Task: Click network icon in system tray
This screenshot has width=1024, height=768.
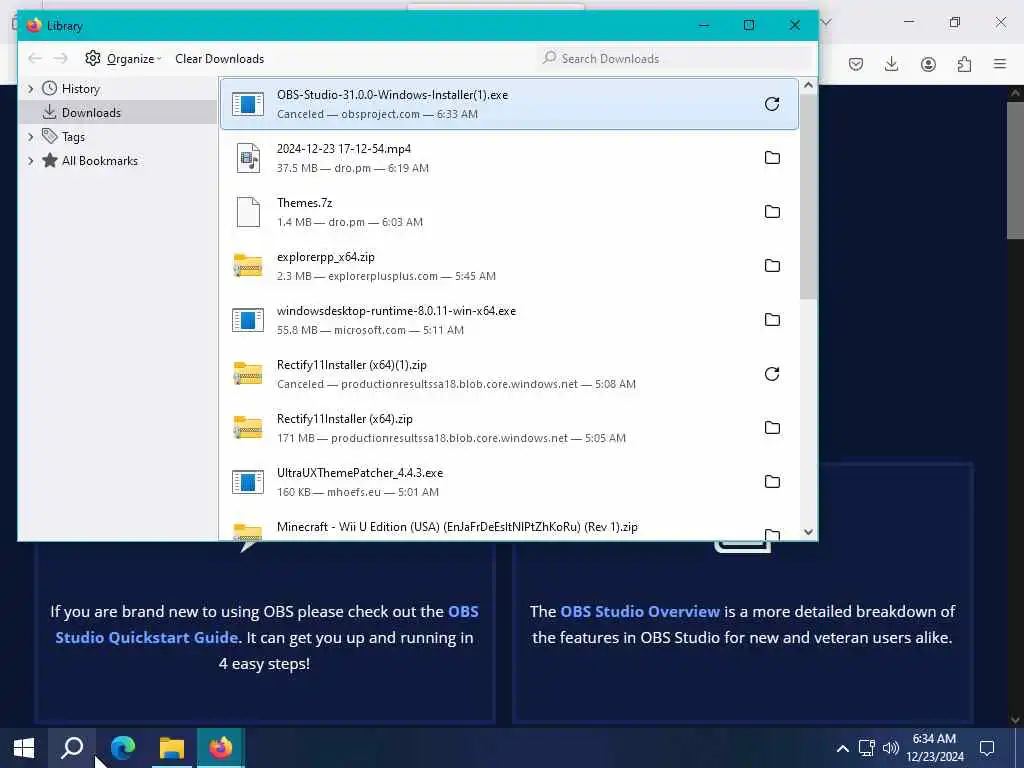Action: [867, 748]
